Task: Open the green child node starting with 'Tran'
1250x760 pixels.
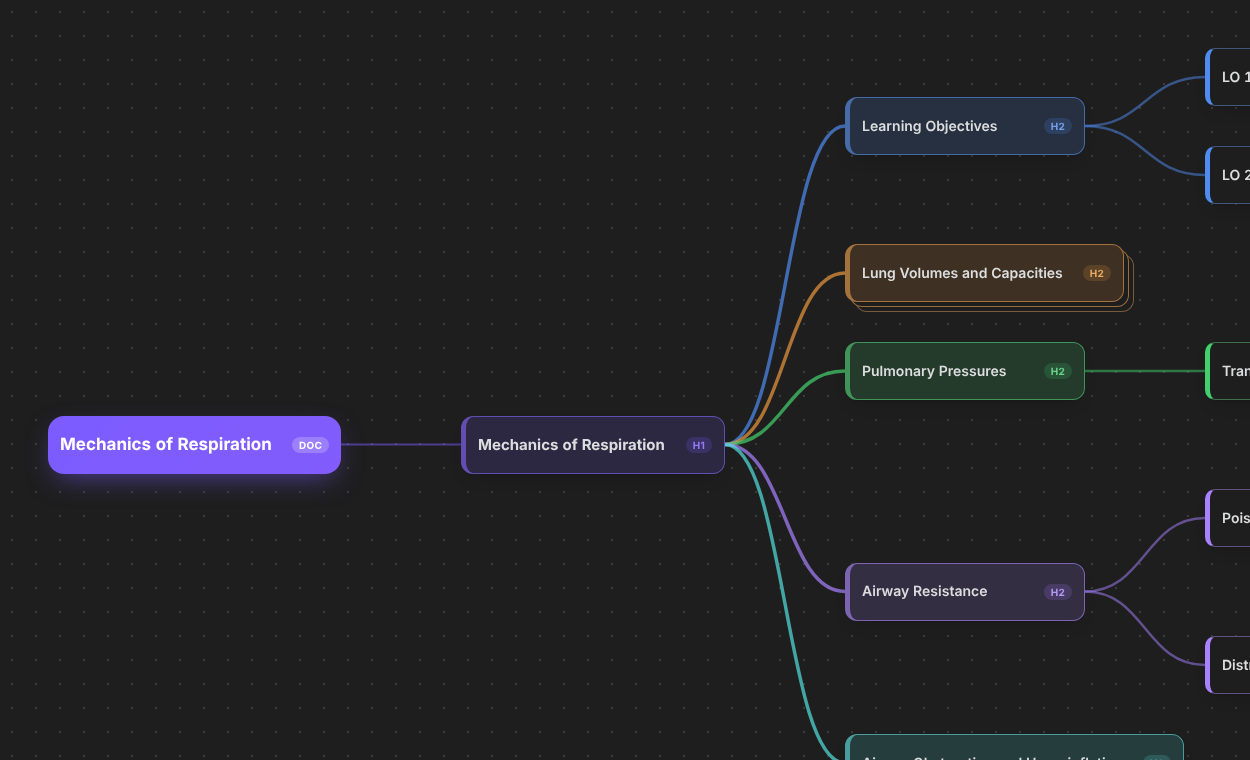Action: 1228,371
